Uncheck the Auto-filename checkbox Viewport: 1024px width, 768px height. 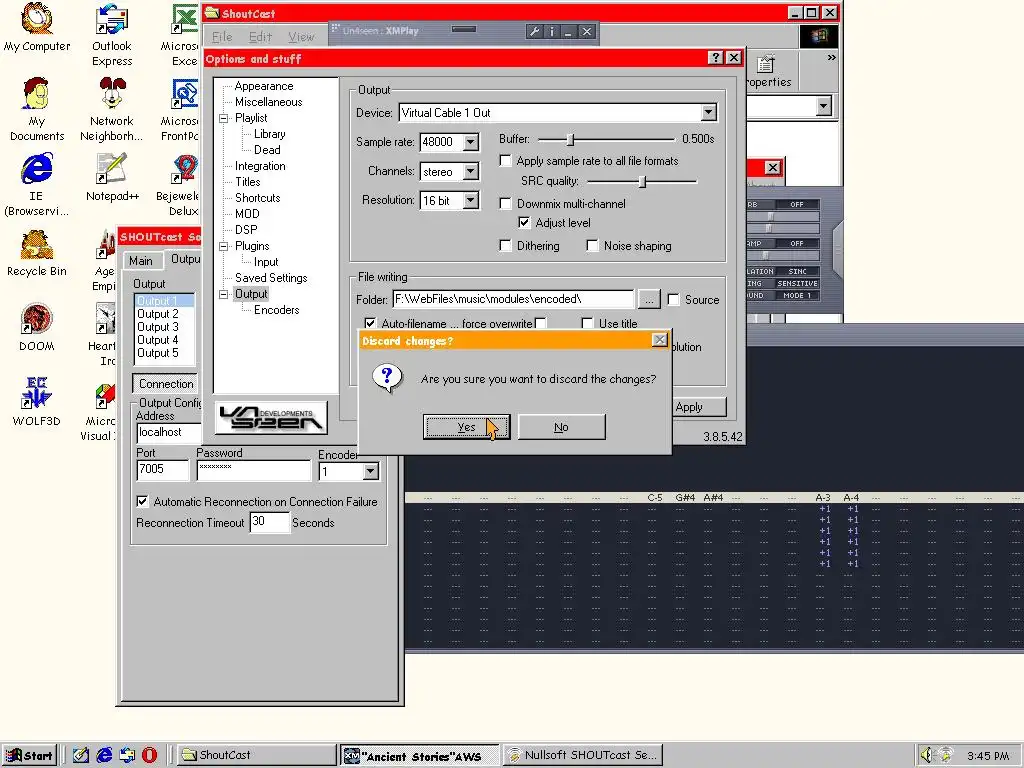pos(370,323)
